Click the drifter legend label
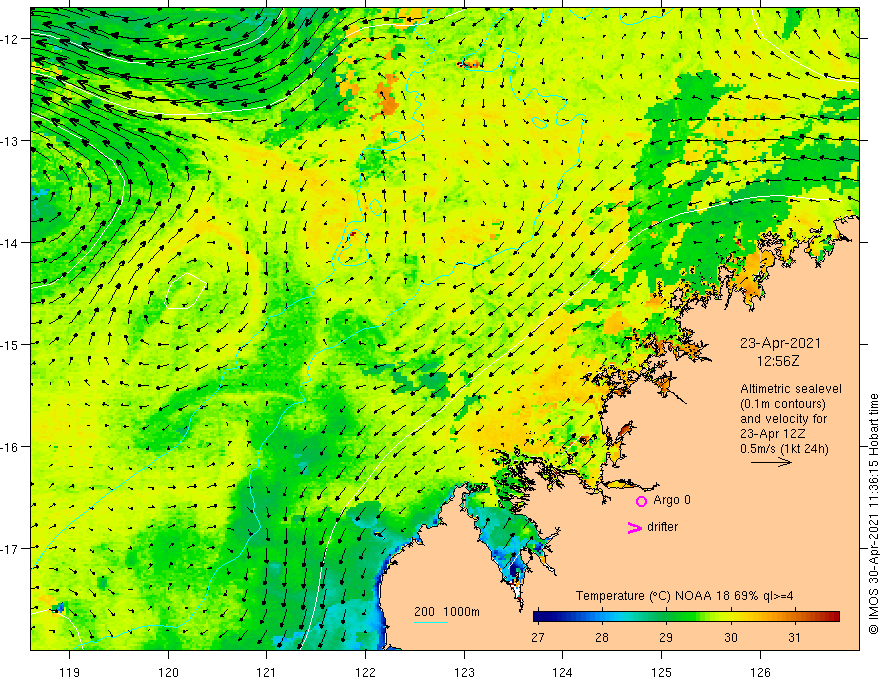880x680 pixels. 662,527
